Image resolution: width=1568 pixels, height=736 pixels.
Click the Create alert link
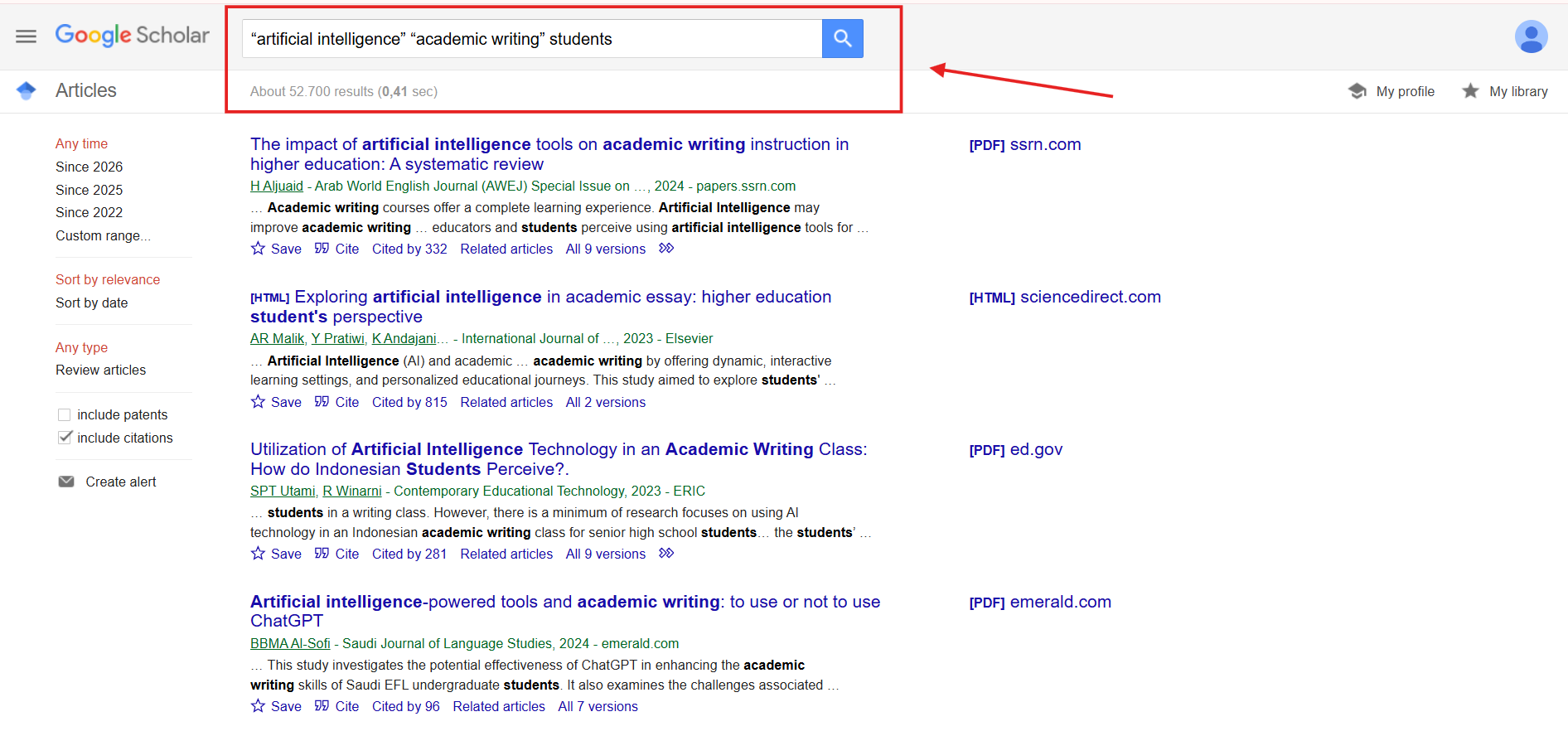[121, 482]
